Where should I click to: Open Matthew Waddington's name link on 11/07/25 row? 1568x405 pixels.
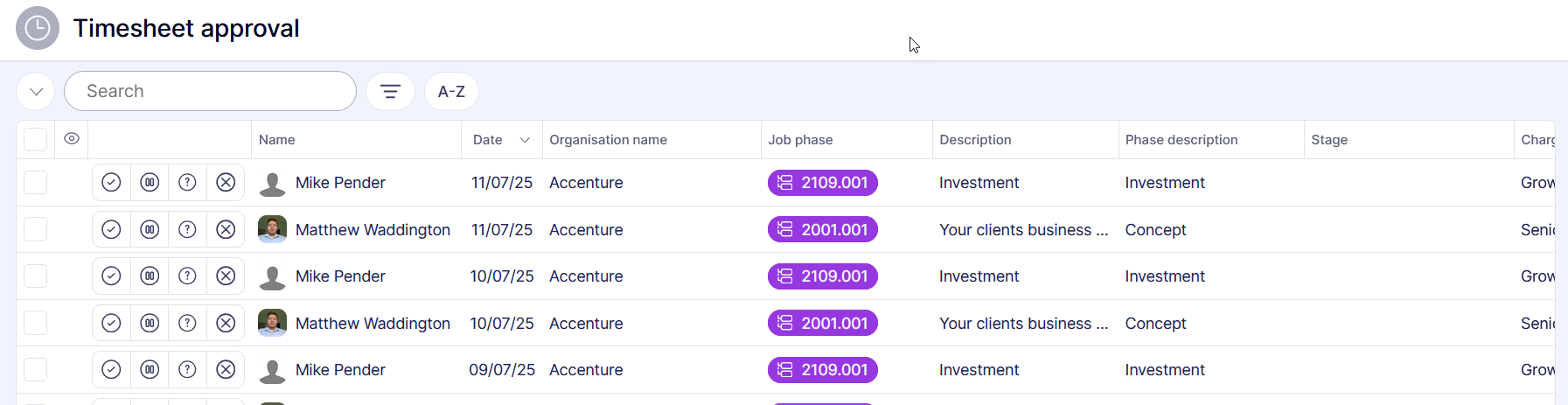(373, 230)
